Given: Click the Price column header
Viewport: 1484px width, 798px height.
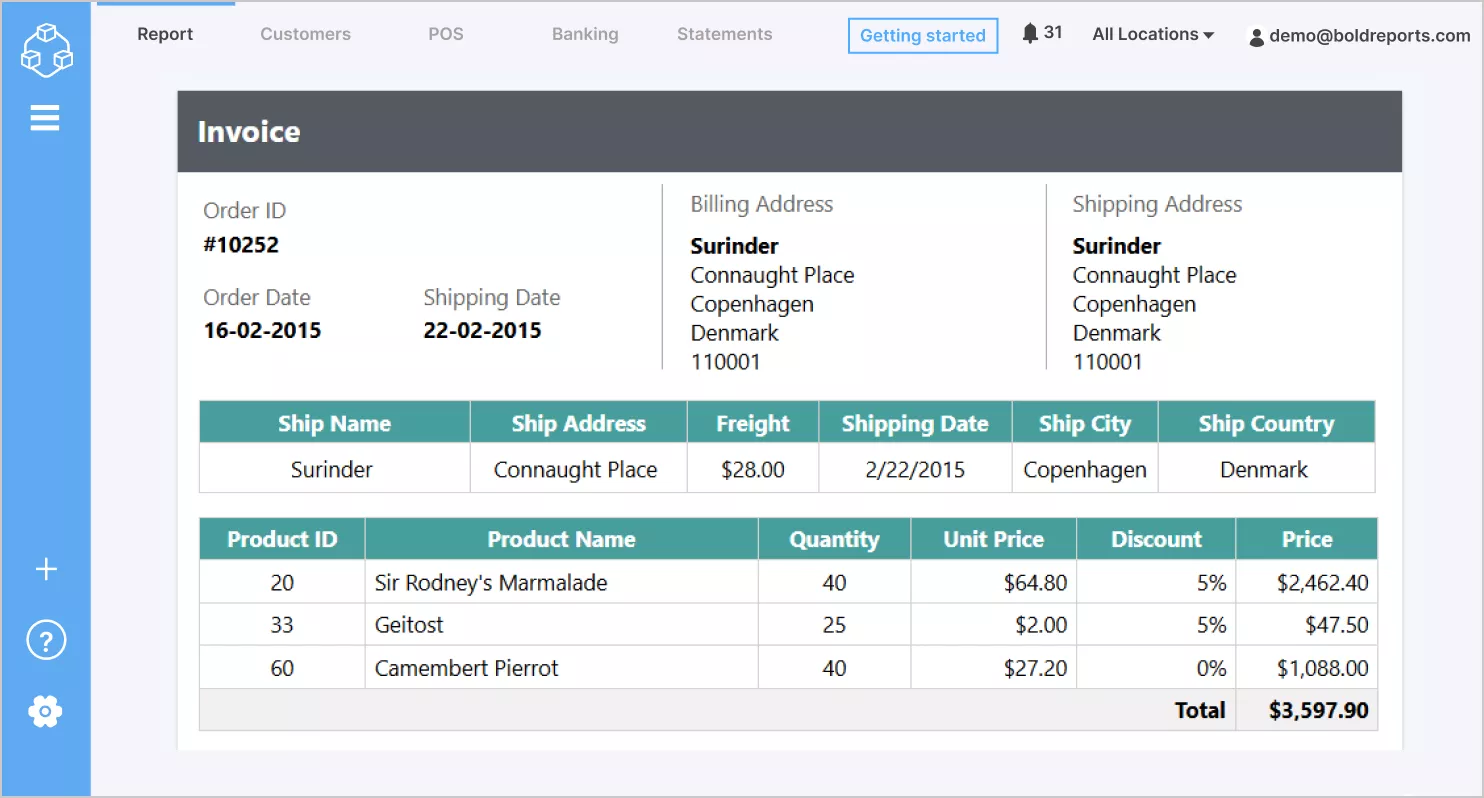Looking at the screenshot, I should coord(1307,539).
